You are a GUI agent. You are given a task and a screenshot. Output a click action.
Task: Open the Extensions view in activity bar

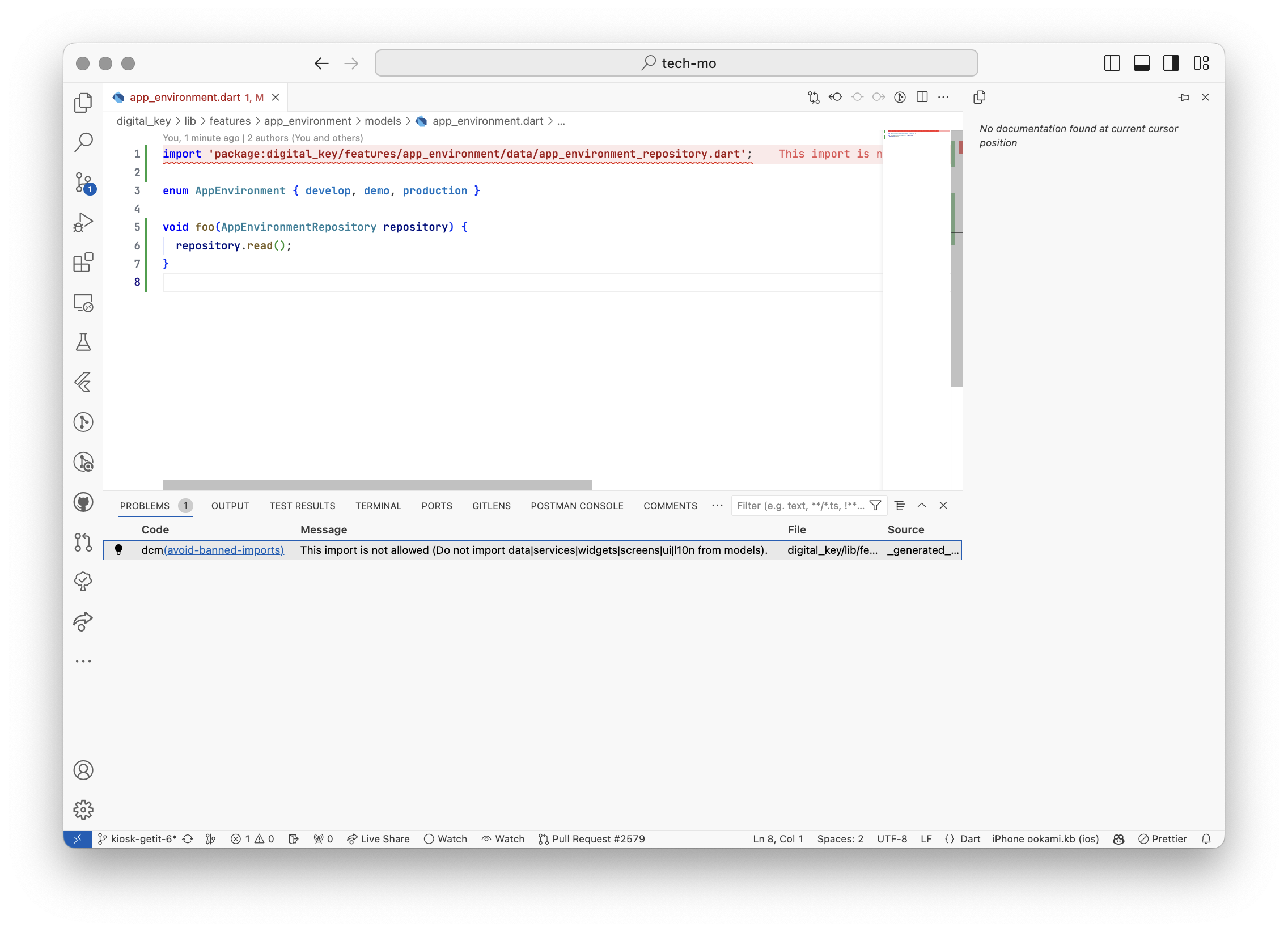[83, 262]
